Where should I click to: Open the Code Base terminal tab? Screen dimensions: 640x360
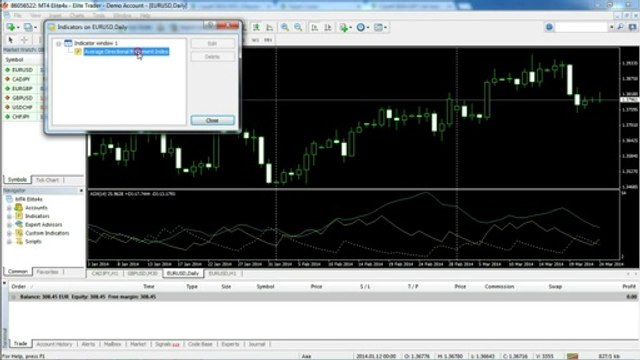click(x=200, y=344)
